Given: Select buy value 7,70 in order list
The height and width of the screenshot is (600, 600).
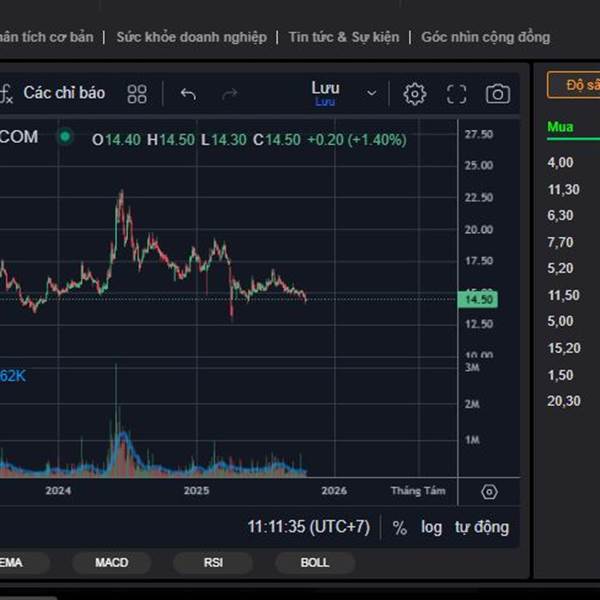Looking at the screenshot, I should tap(560, 242).
